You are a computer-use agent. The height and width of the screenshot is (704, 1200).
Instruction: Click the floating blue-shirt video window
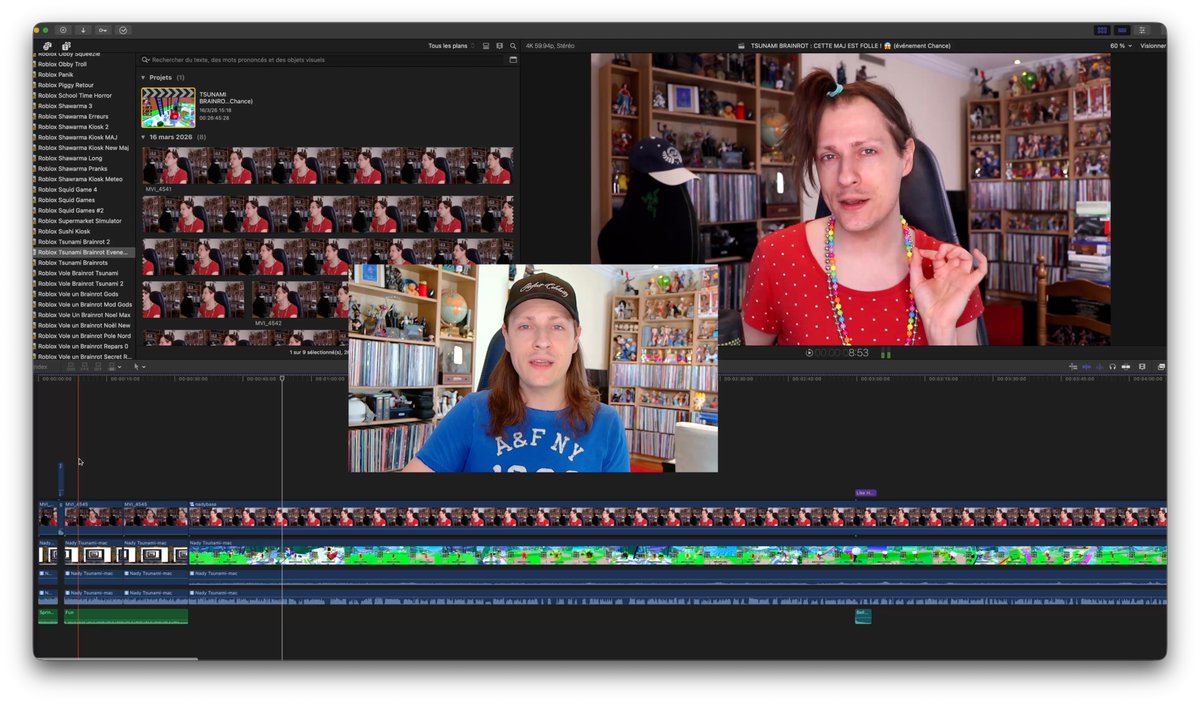[533, 368]
